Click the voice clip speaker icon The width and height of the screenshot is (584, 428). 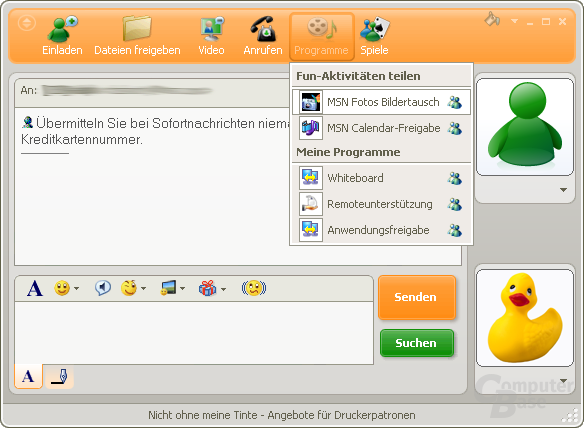tap(102, 288)
